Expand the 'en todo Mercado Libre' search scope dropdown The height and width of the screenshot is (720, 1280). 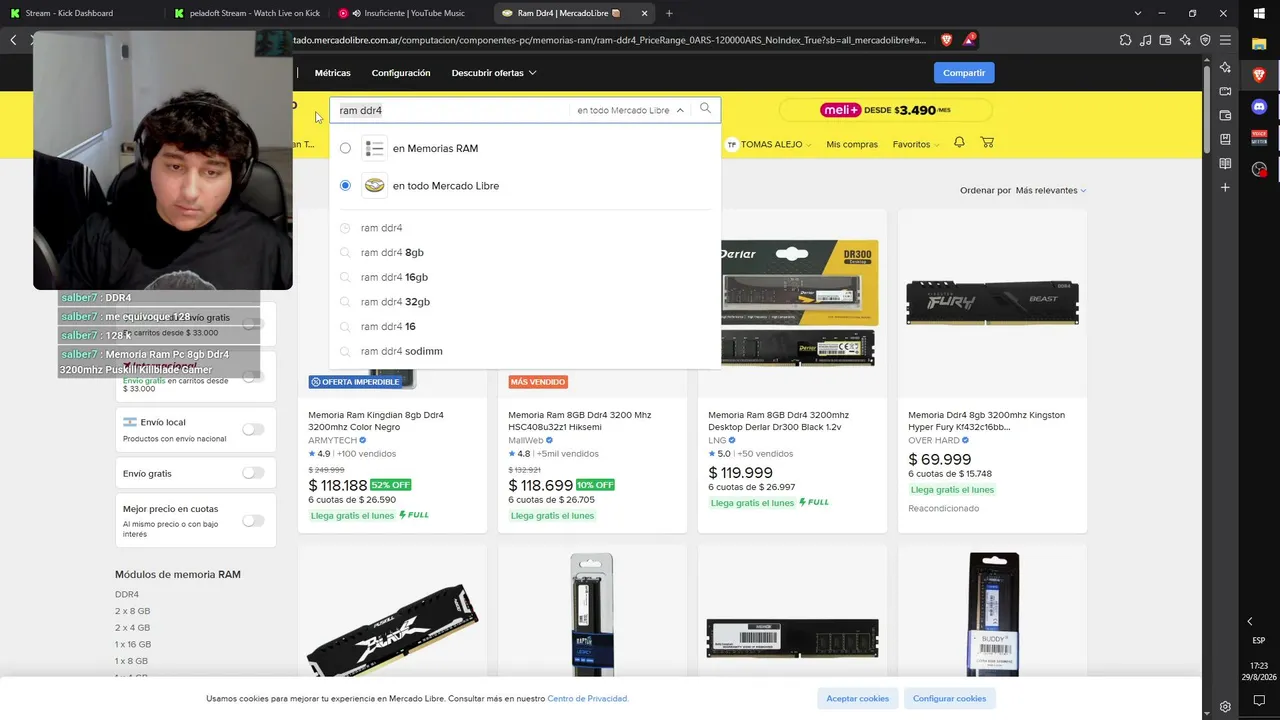tap(630, 110)
